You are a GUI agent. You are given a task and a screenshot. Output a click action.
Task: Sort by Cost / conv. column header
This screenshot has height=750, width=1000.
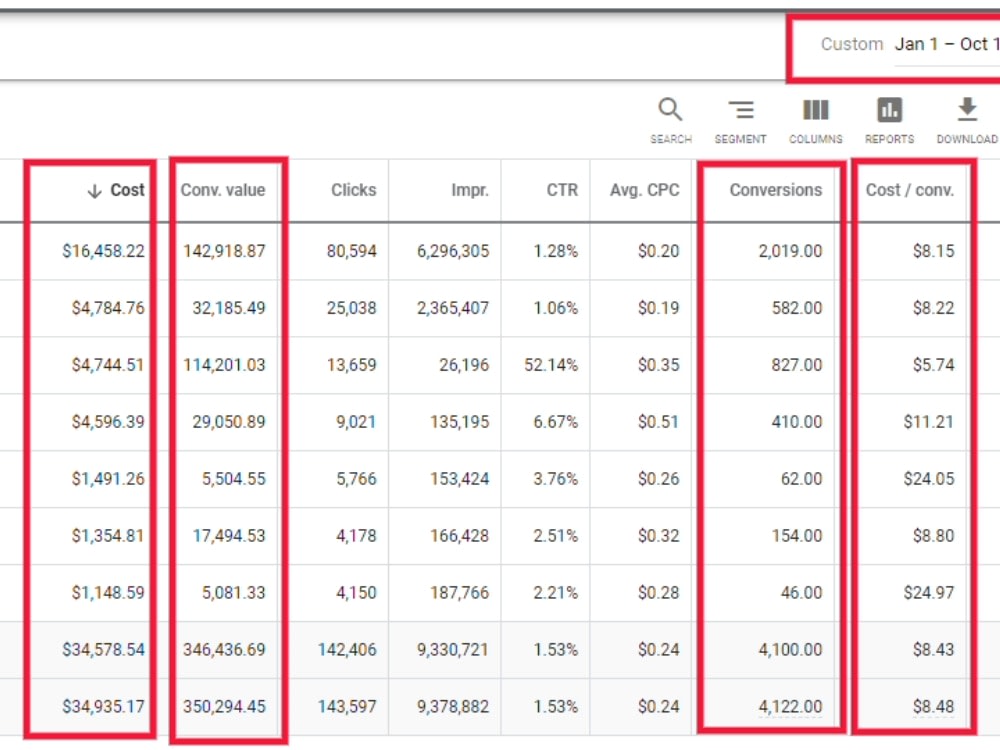coord(909,190)
